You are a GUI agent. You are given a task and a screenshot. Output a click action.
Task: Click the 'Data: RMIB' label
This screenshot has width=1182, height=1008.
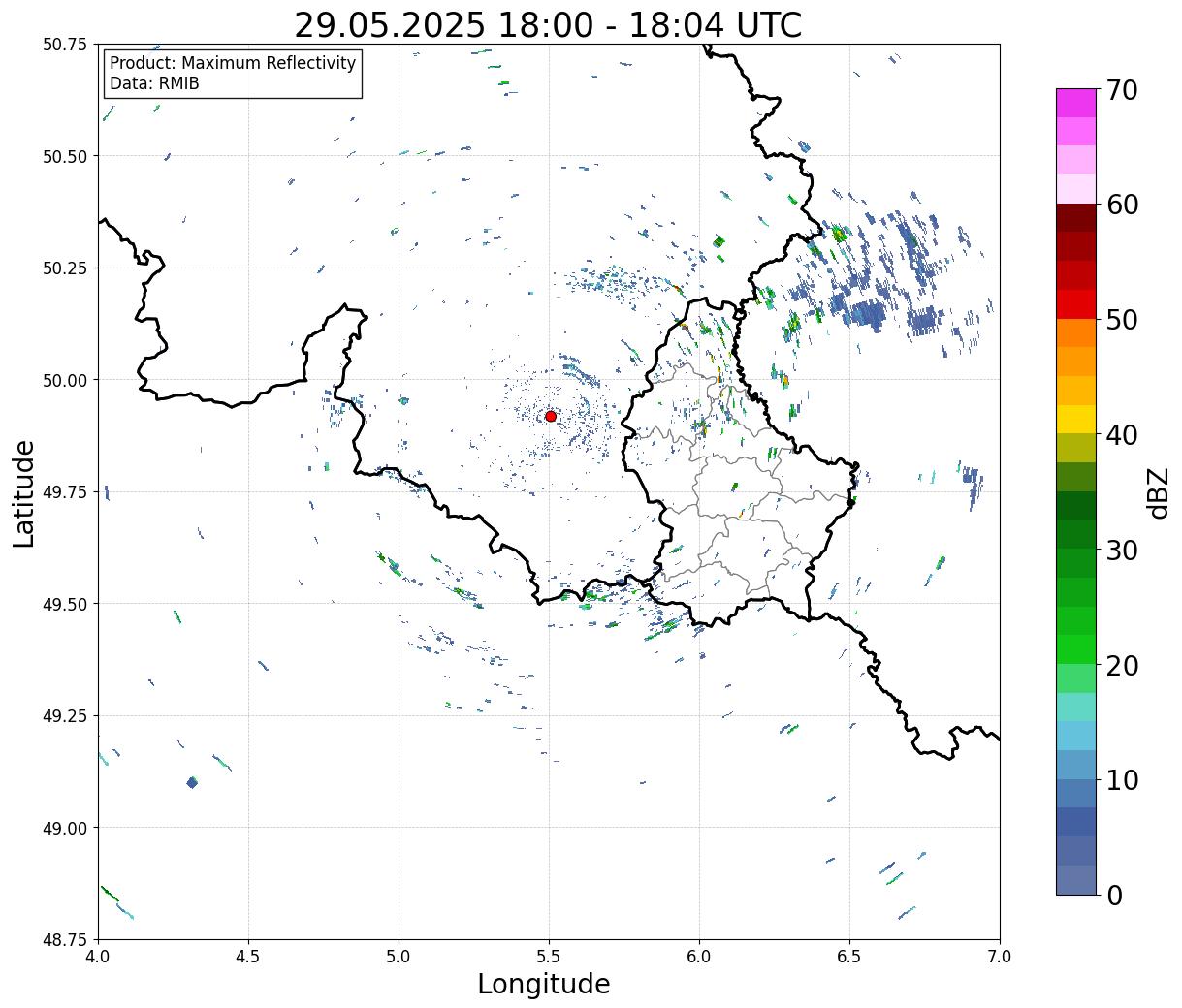click(154, 83)
